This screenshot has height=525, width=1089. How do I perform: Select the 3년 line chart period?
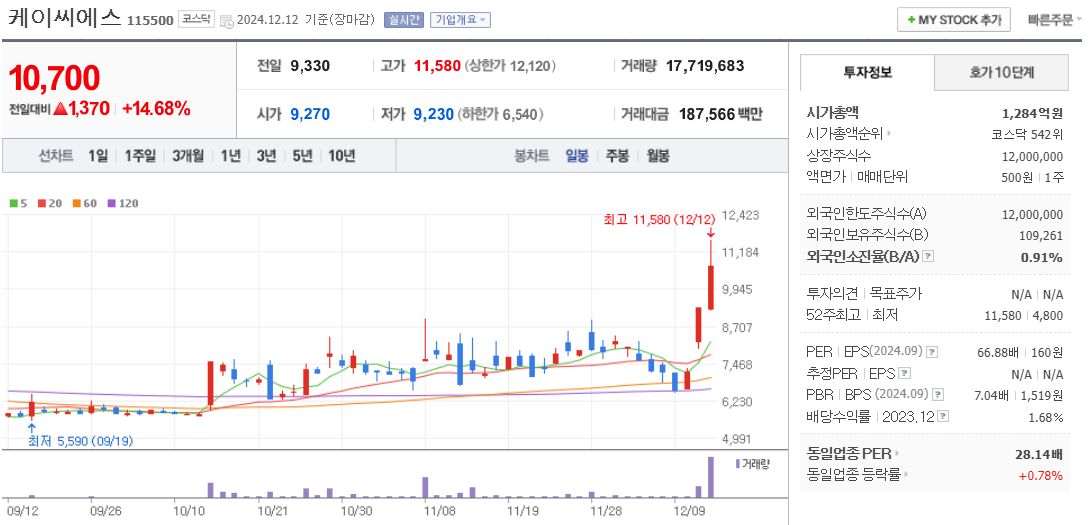[266, 156]
